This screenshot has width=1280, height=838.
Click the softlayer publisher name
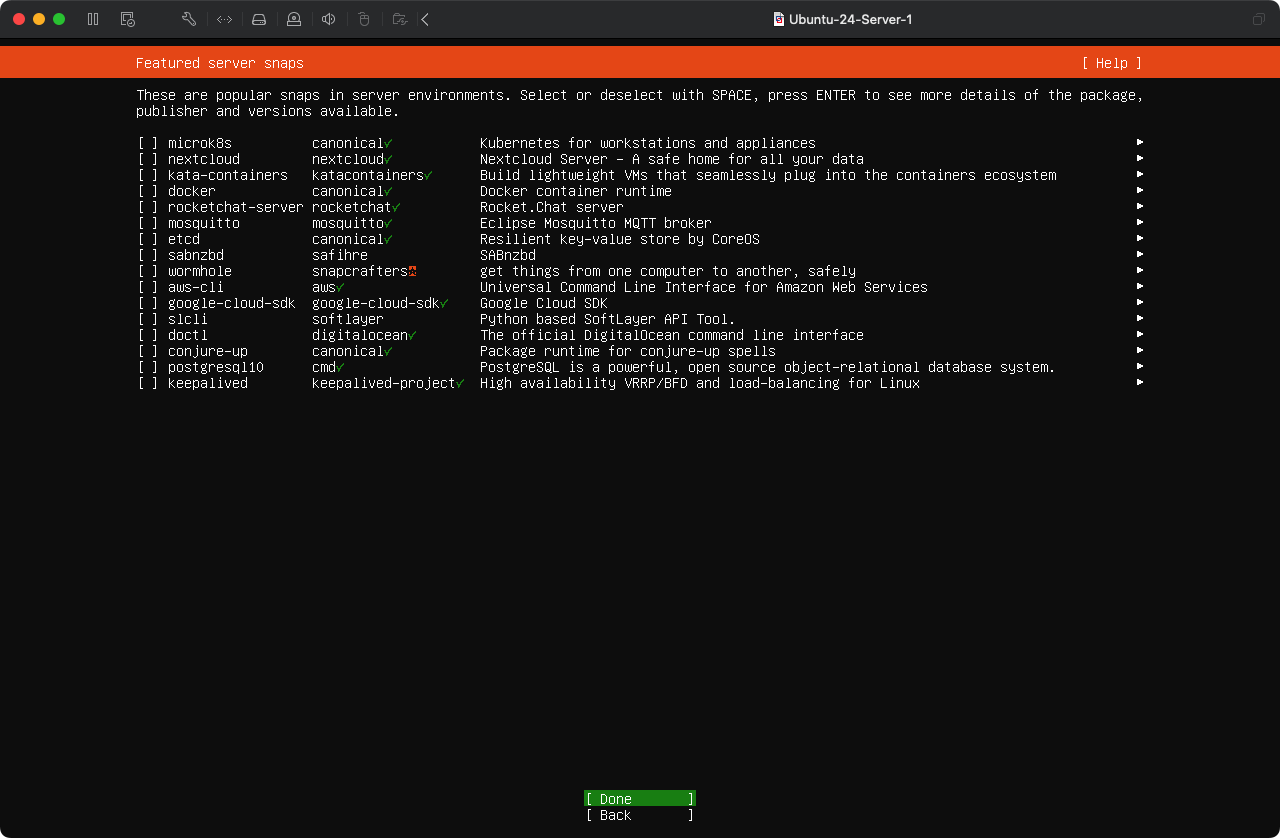(348, 319)
